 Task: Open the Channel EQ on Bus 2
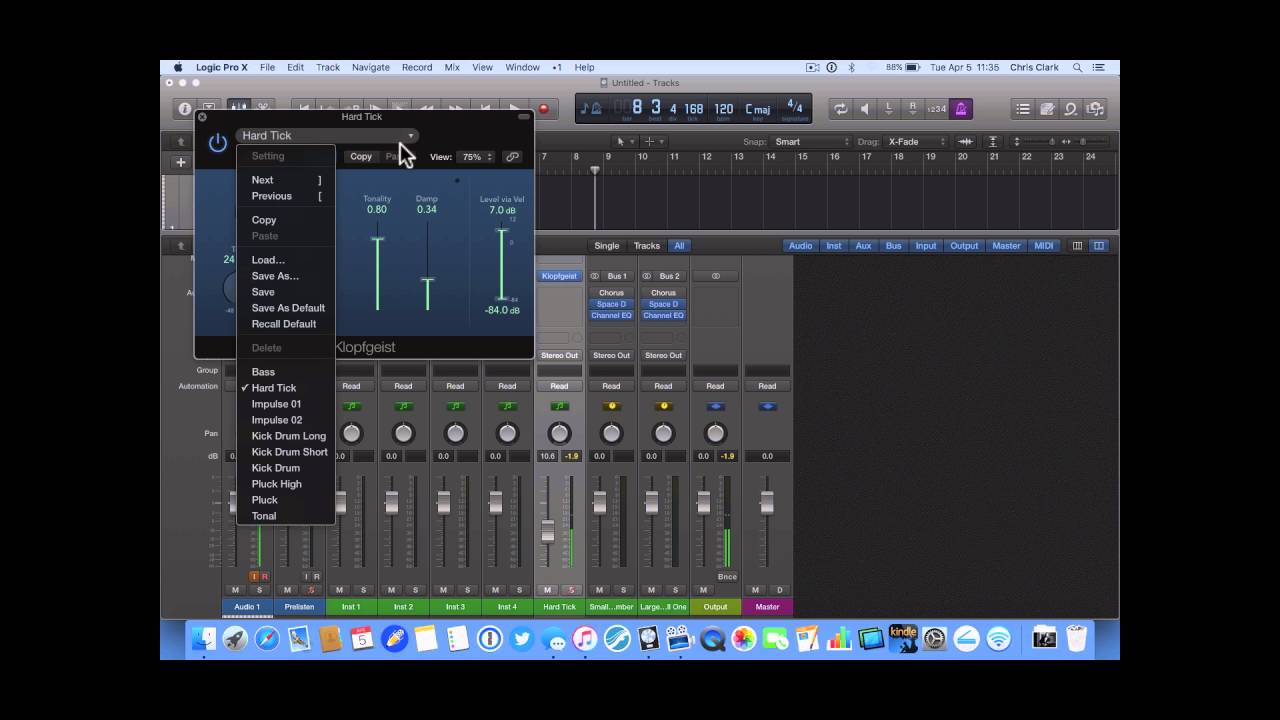[x=663, y=315]
